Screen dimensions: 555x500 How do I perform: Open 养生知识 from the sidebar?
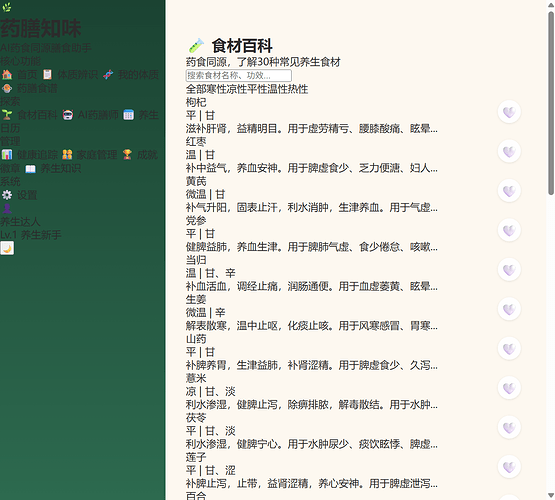tap(53, 168)
